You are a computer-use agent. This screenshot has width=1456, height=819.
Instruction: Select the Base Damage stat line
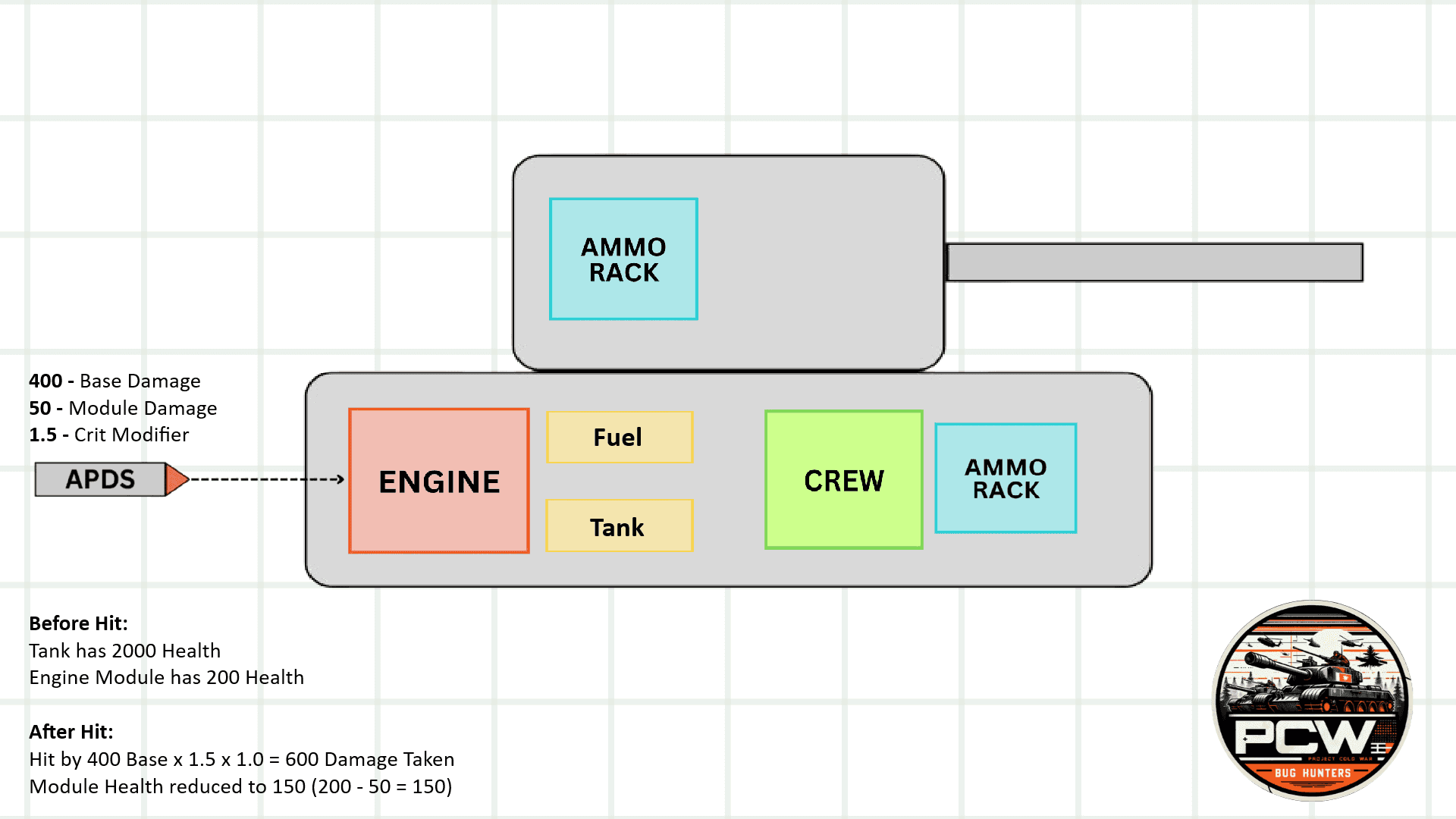pos(115,381)
